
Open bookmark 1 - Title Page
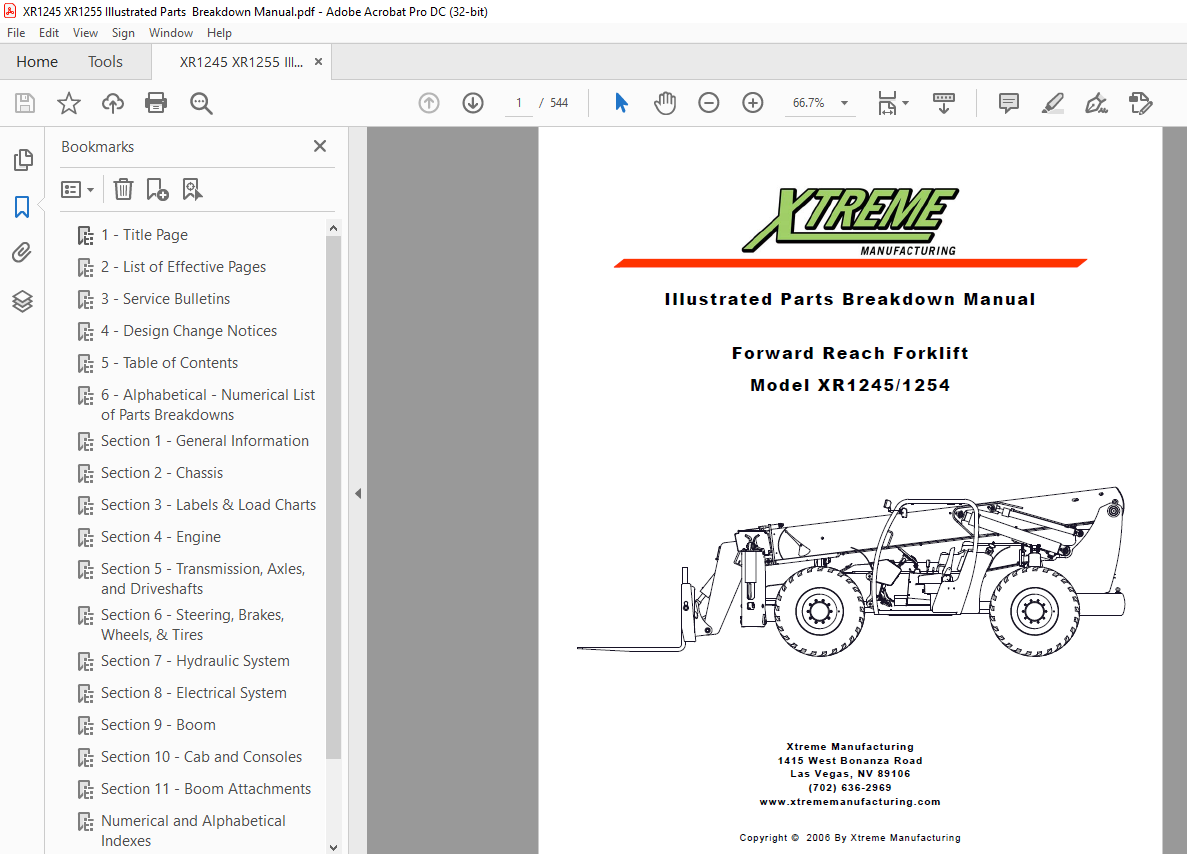[x=145, y=235]
